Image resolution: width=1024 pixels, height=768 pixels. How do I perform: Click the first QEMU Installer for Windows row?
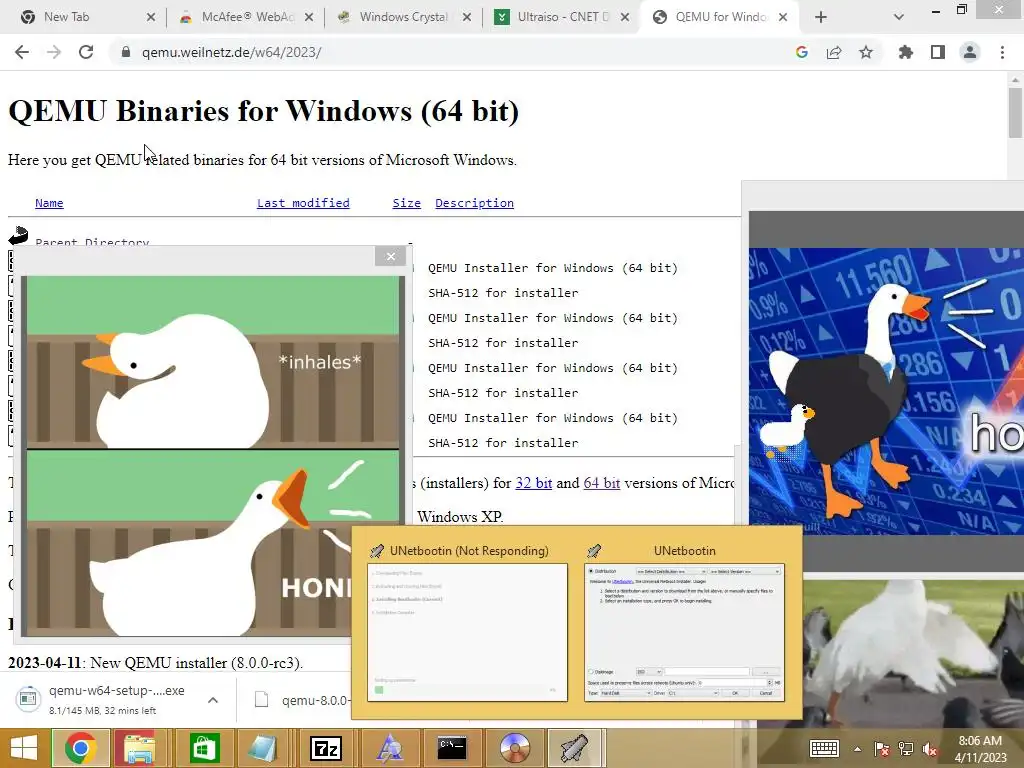coord(552,268)
